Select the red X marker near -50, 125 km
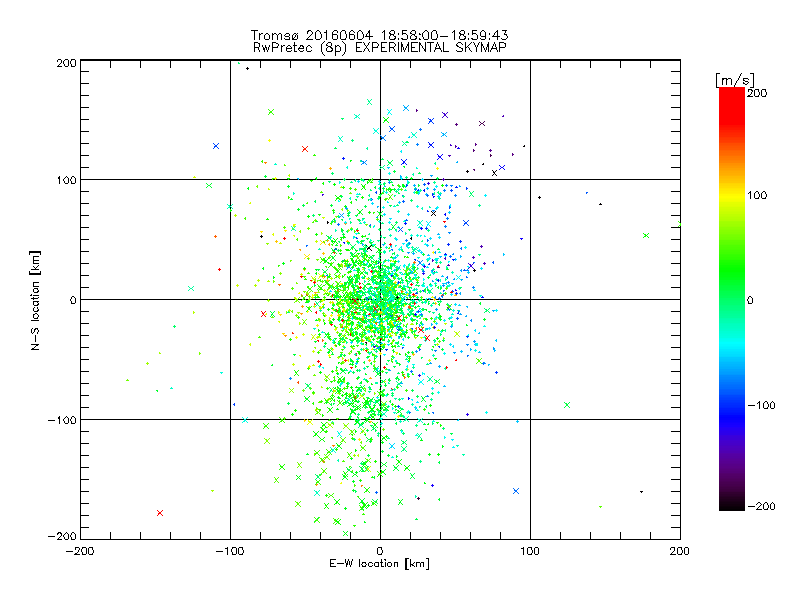 click(305, 149)
